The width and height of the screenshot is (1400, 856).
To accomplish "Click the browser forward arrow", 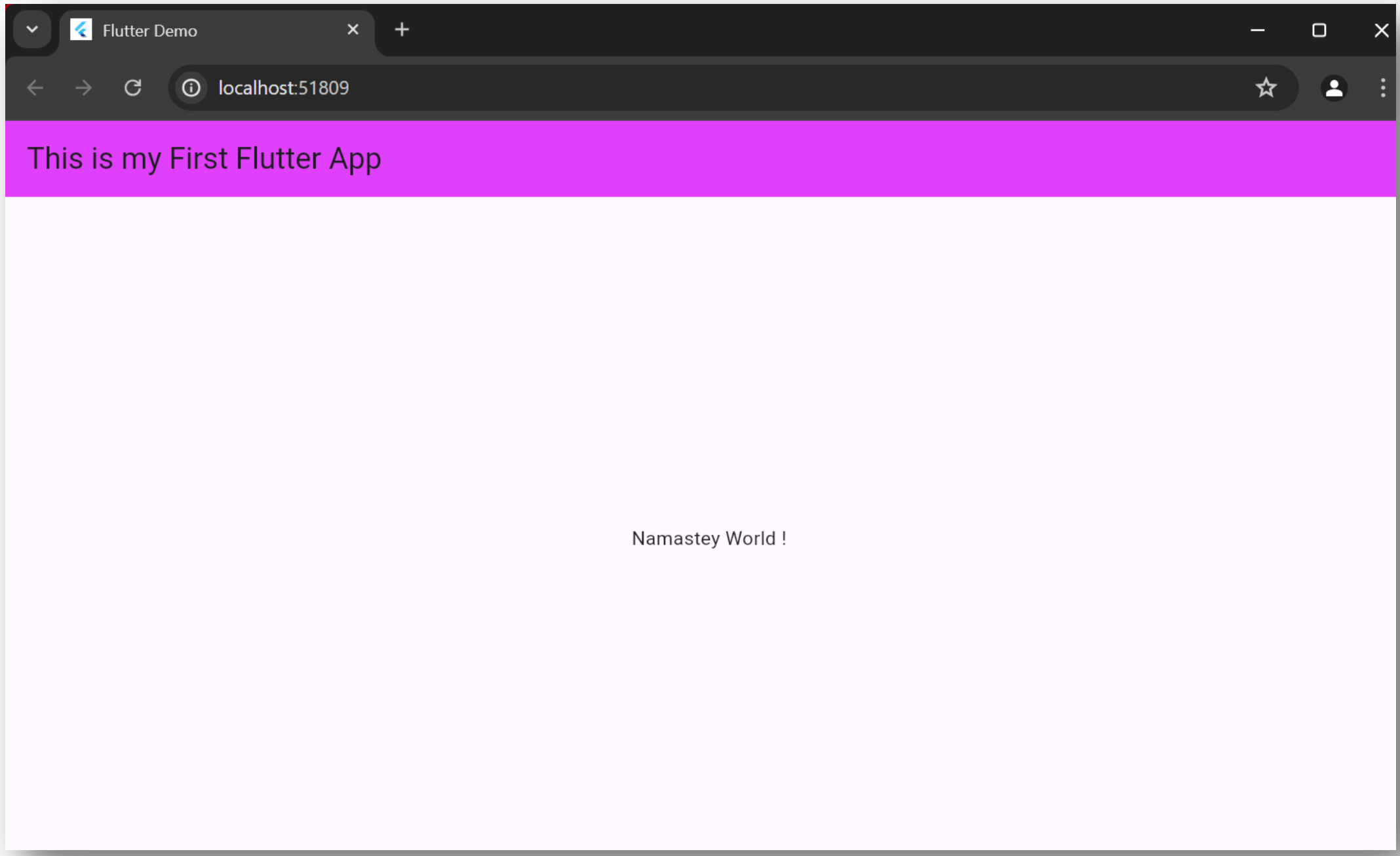I will tap(83, 88).
